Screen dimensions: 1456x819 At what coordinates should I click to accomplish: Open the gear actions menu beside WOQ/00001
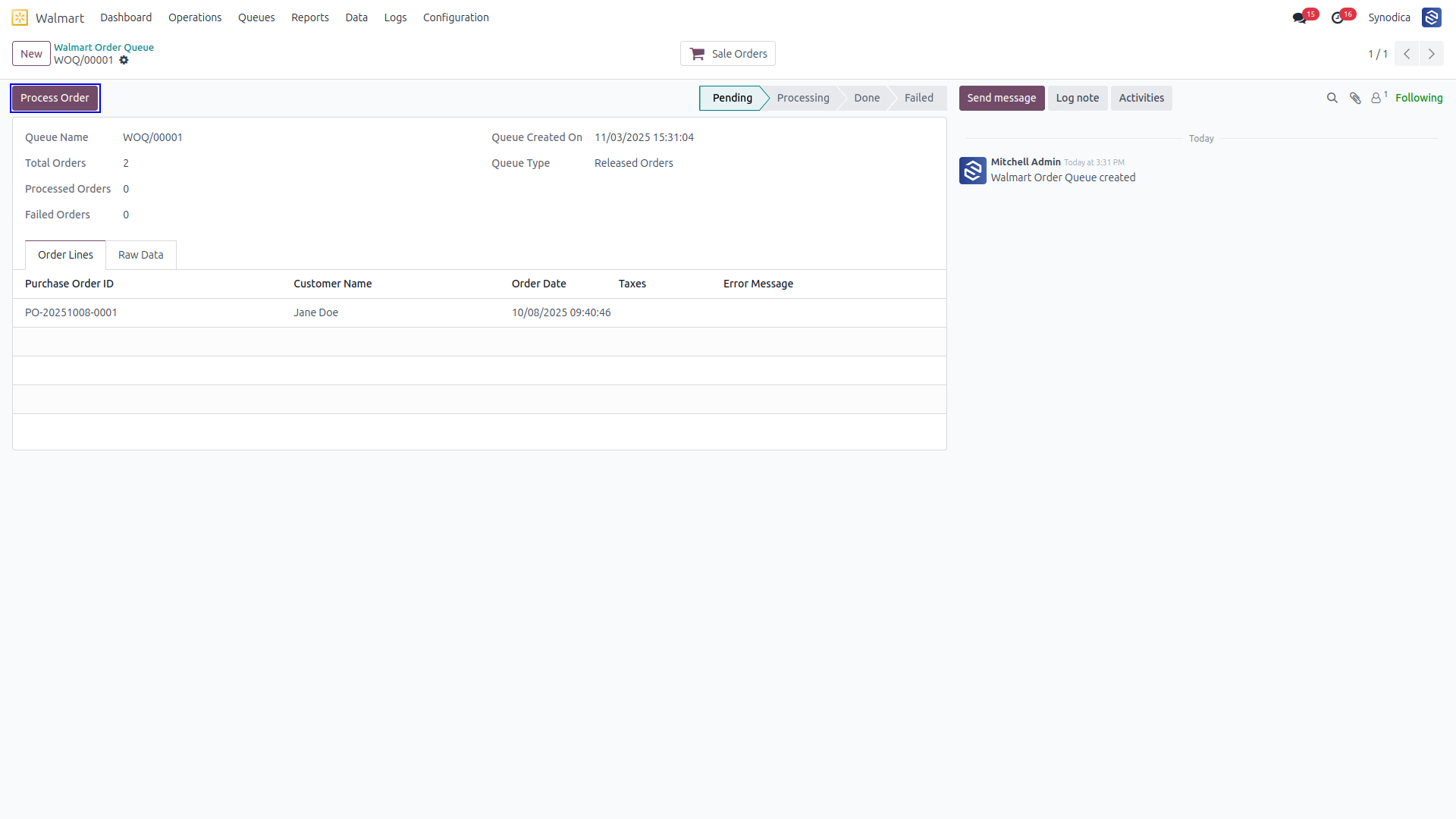[124, 61]
